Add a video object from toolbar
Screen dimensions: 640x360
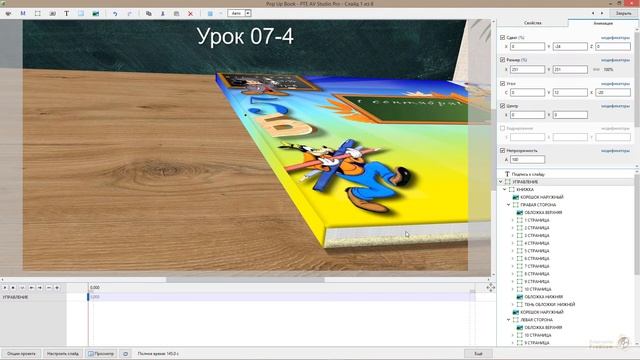coord(52,13)
